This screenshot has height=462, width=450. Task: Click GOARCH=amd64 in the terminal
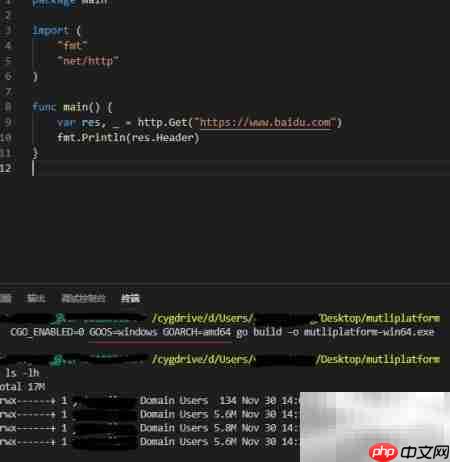click(x=197, y=332)
